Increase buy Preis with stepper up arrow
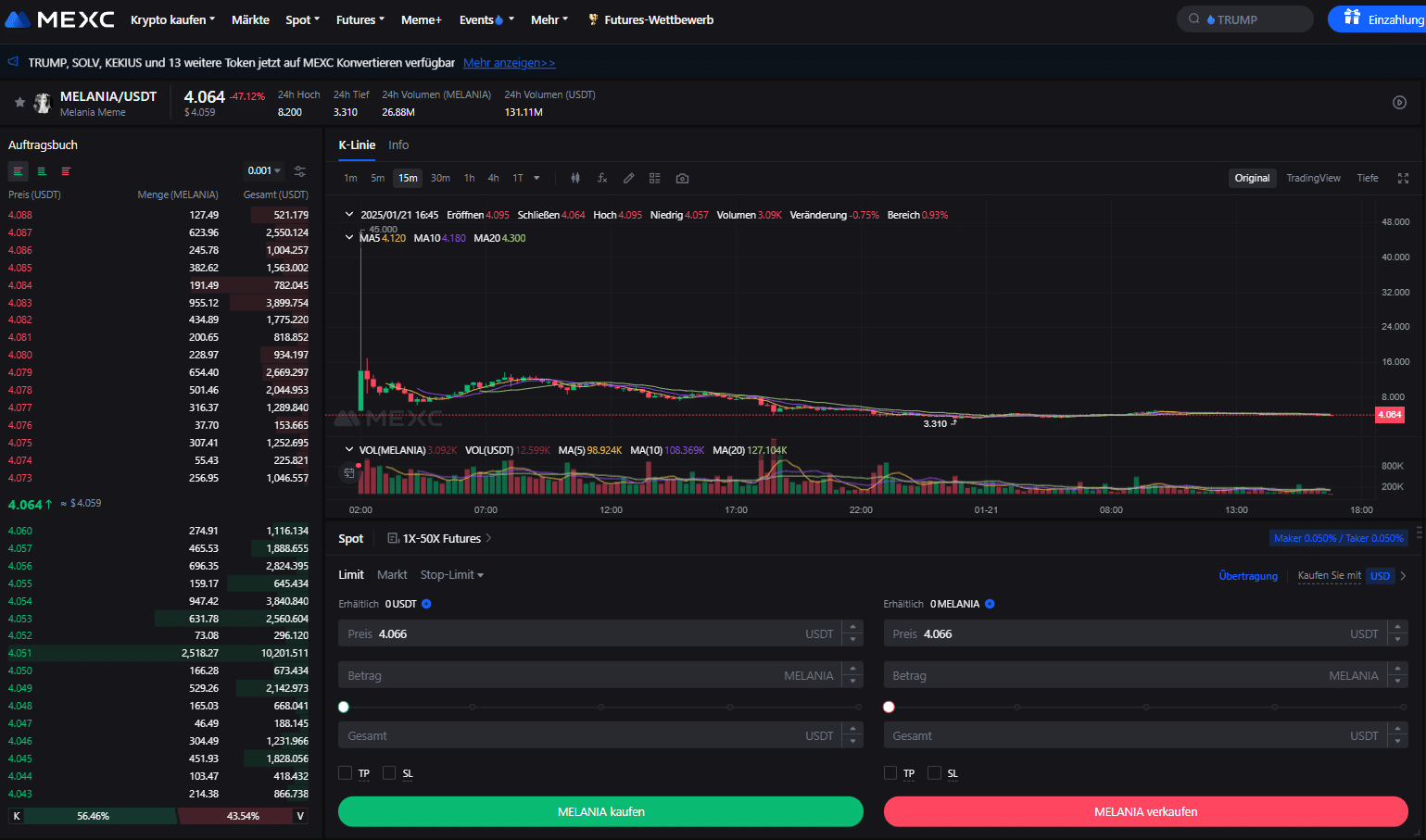1426x840 pixels. pyautogui.click(x=853, y=627)
